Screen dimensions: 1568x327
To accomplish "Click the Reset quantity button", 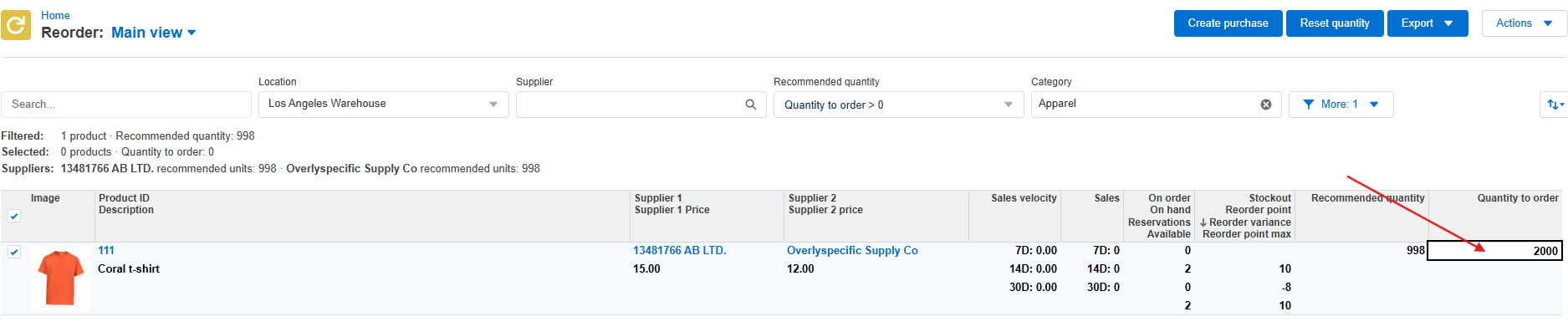I will (x=1335, y=23).
